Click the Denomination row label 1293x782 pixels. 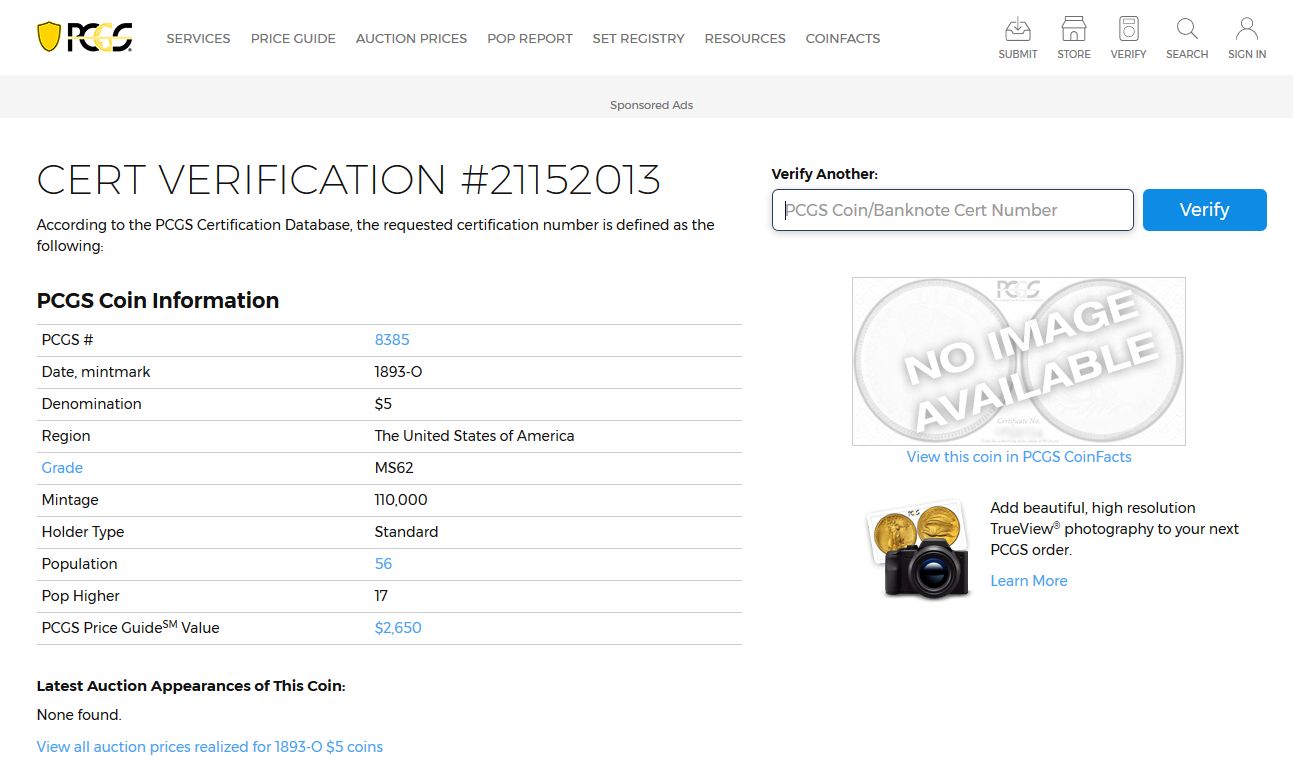tap(91, 404)
